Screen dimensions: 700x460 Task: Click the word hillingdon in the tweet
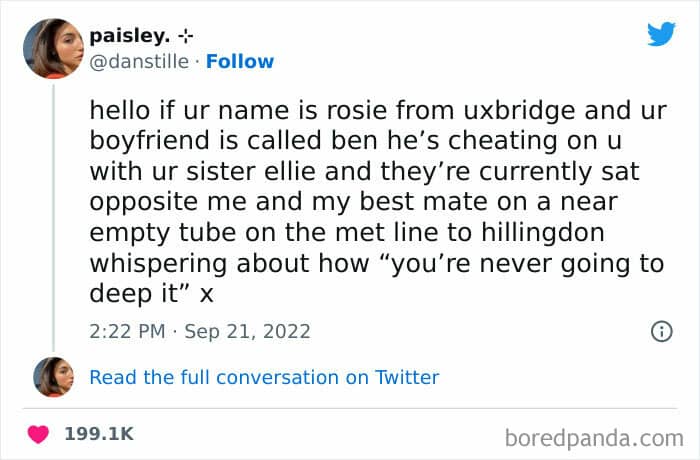click(542, 233)
